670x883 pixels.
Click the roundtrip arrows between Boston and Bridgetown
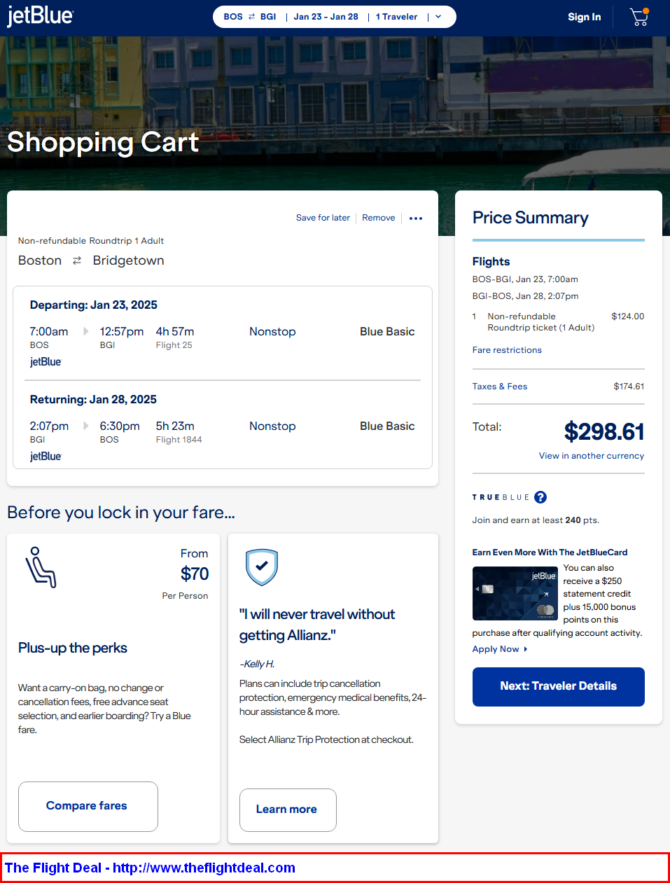click(77, 260)
